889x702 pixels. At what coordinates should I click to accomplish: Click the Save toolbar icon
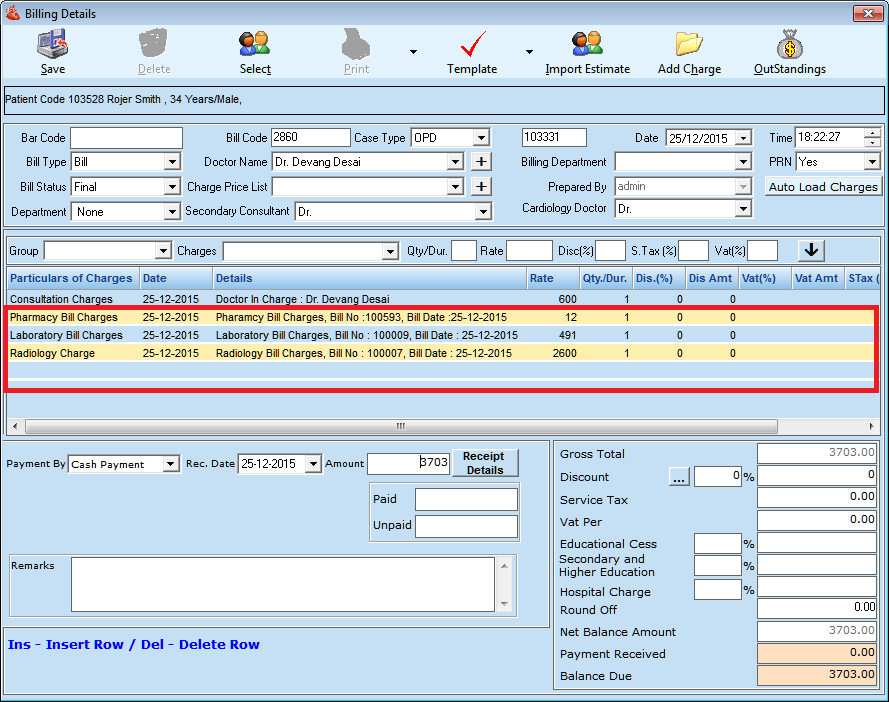tap(52, 45)
